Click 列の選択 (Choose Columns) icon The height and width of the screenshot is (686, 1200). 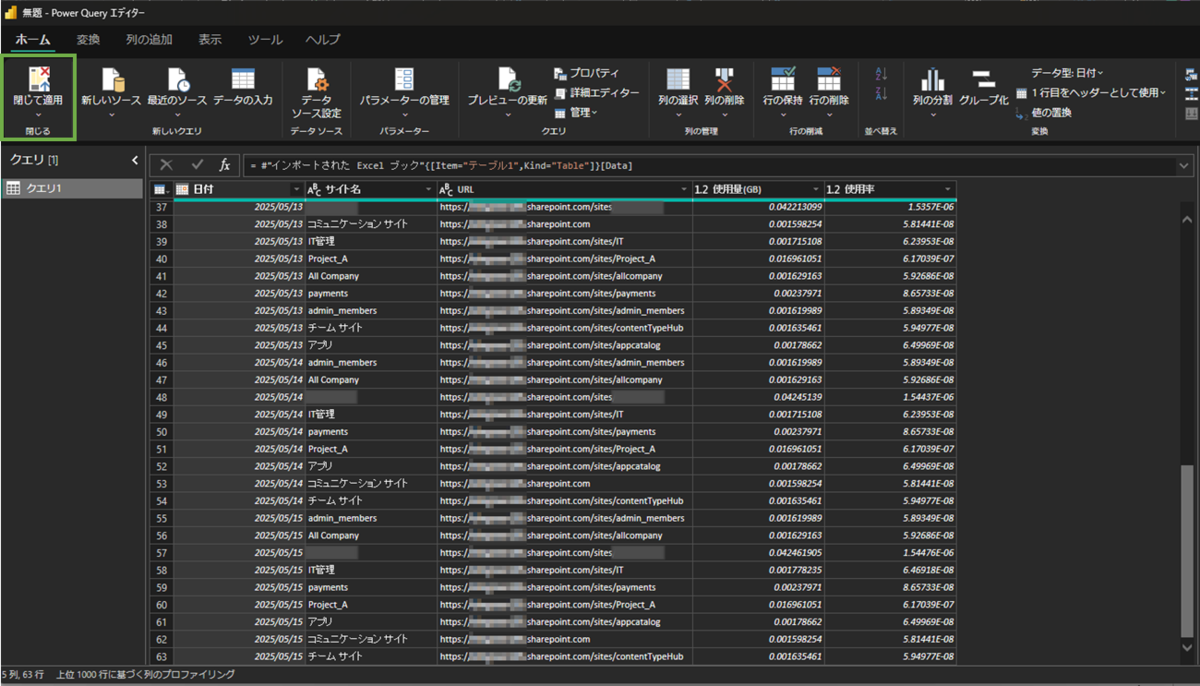coord(678,80)
